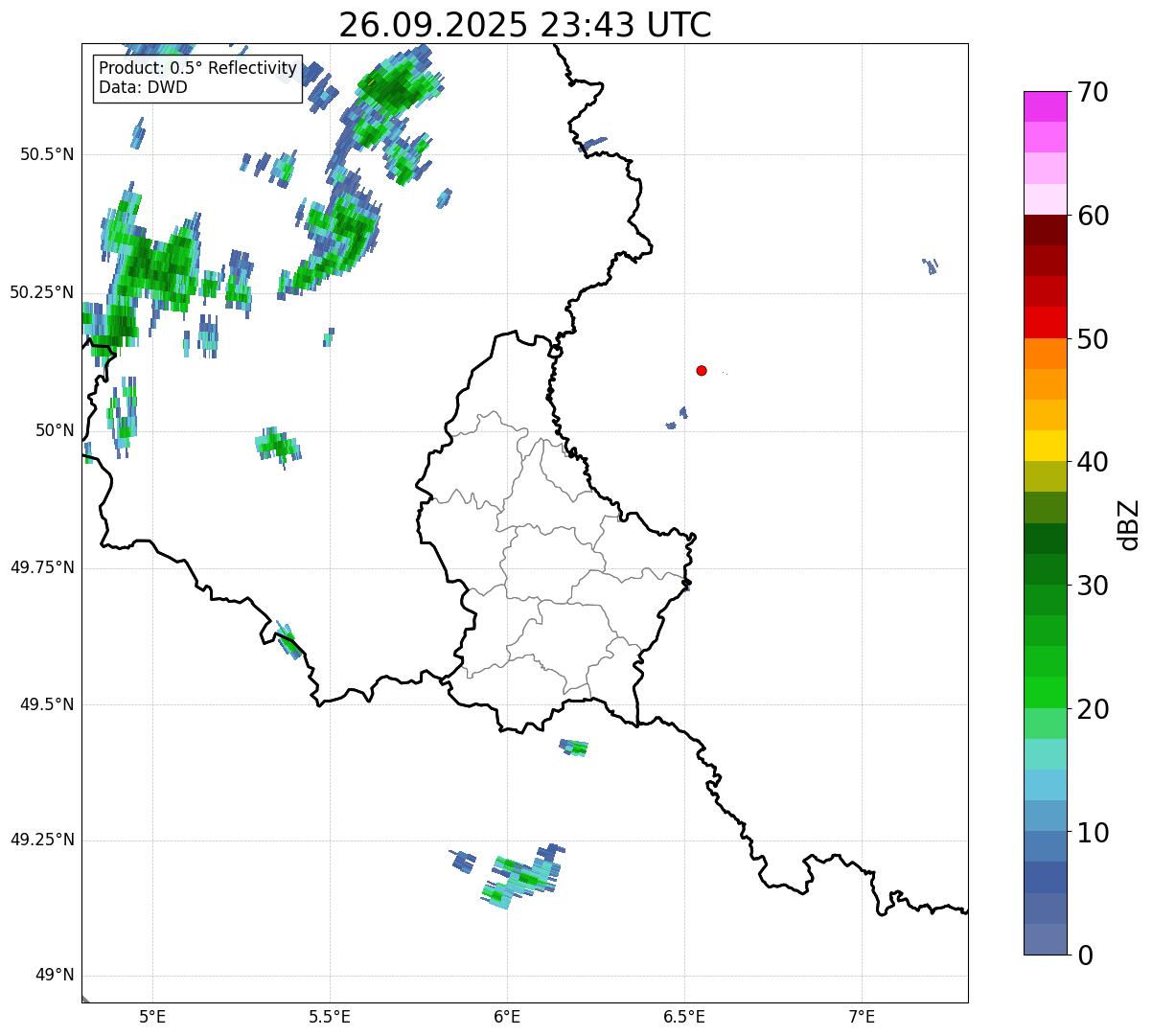
Task: Click the 6°E longitude label
Action: pos(507,1016)
